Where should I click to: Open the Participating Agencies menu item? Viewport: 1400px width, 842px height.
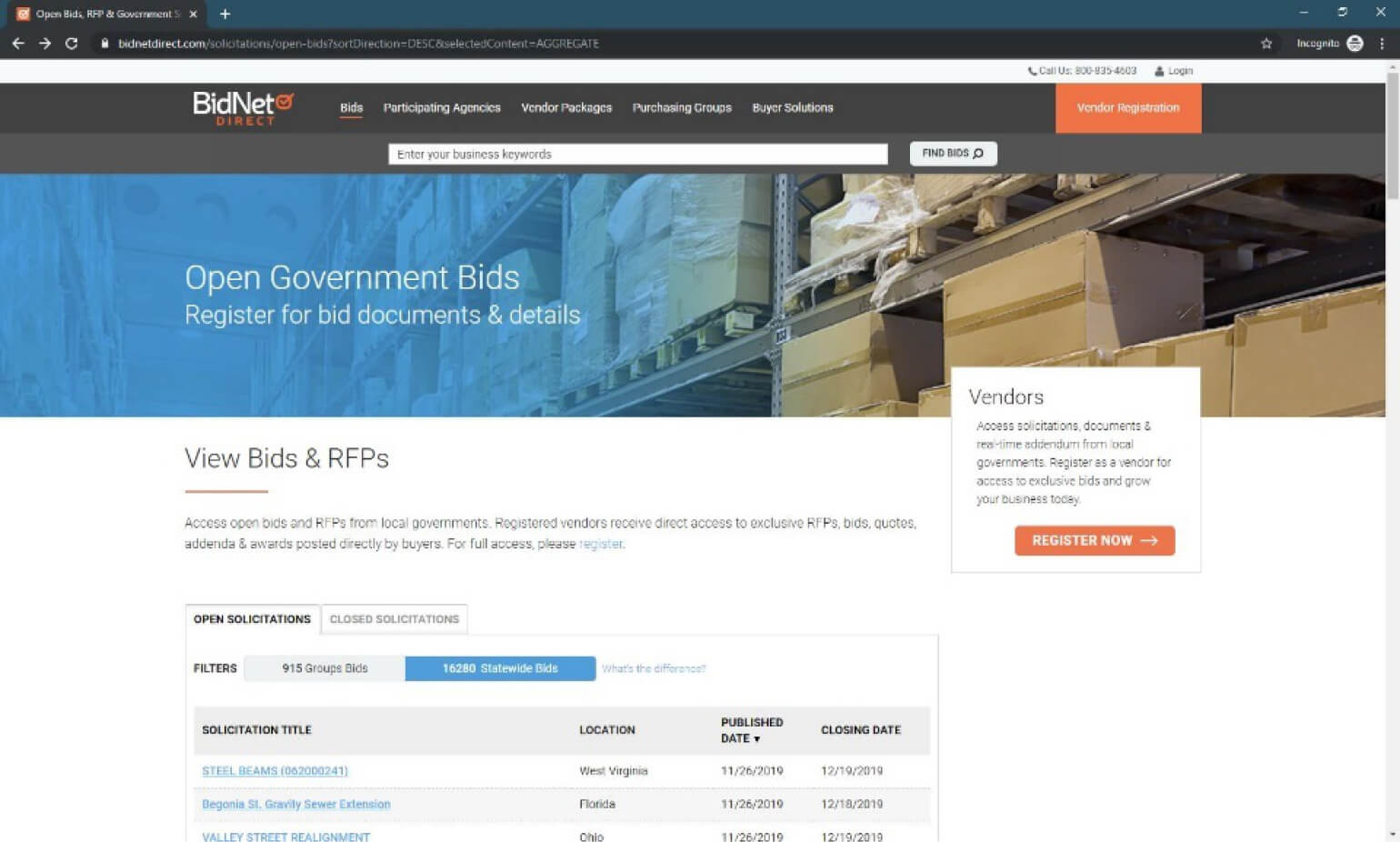442,107
